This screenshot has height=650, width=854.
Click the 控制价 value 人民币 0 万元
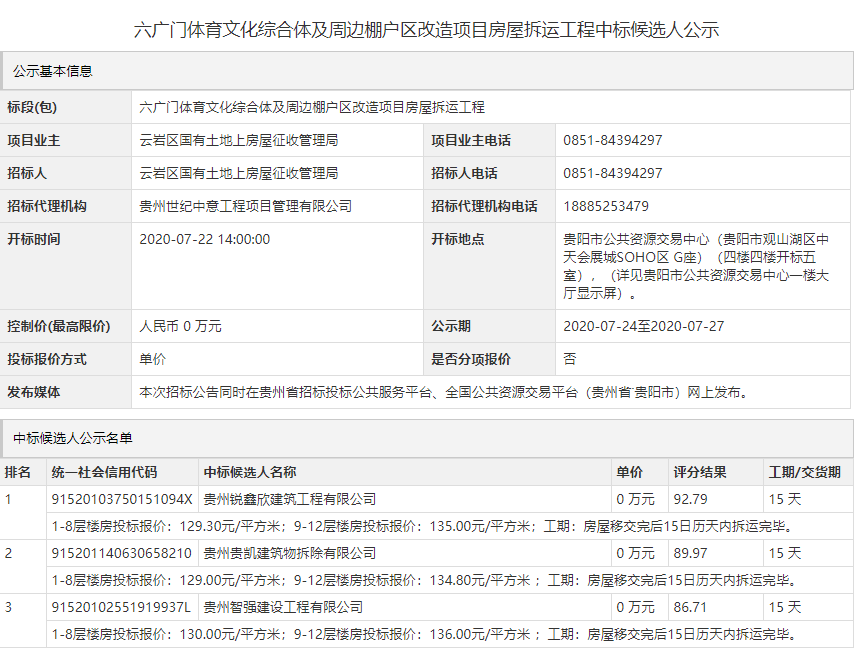[180, 326]
